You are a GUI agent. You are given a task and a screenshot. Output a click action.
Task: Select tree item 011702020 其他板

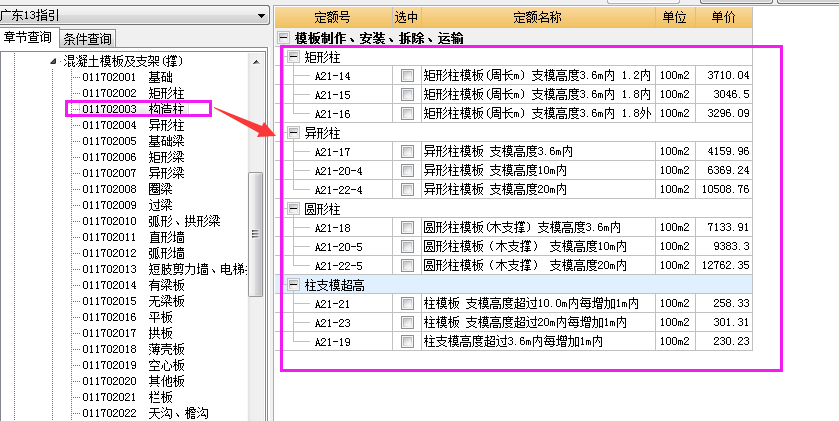point(133,381)
